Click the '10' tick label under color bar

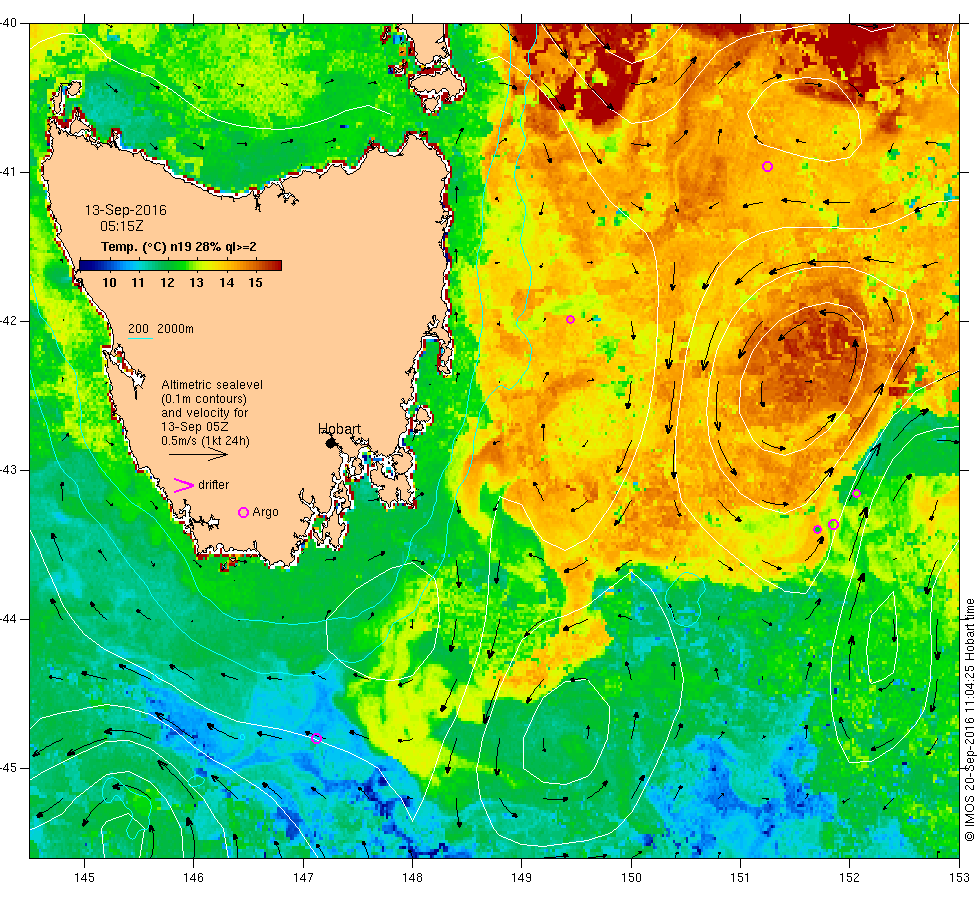(x=109, y=282)
